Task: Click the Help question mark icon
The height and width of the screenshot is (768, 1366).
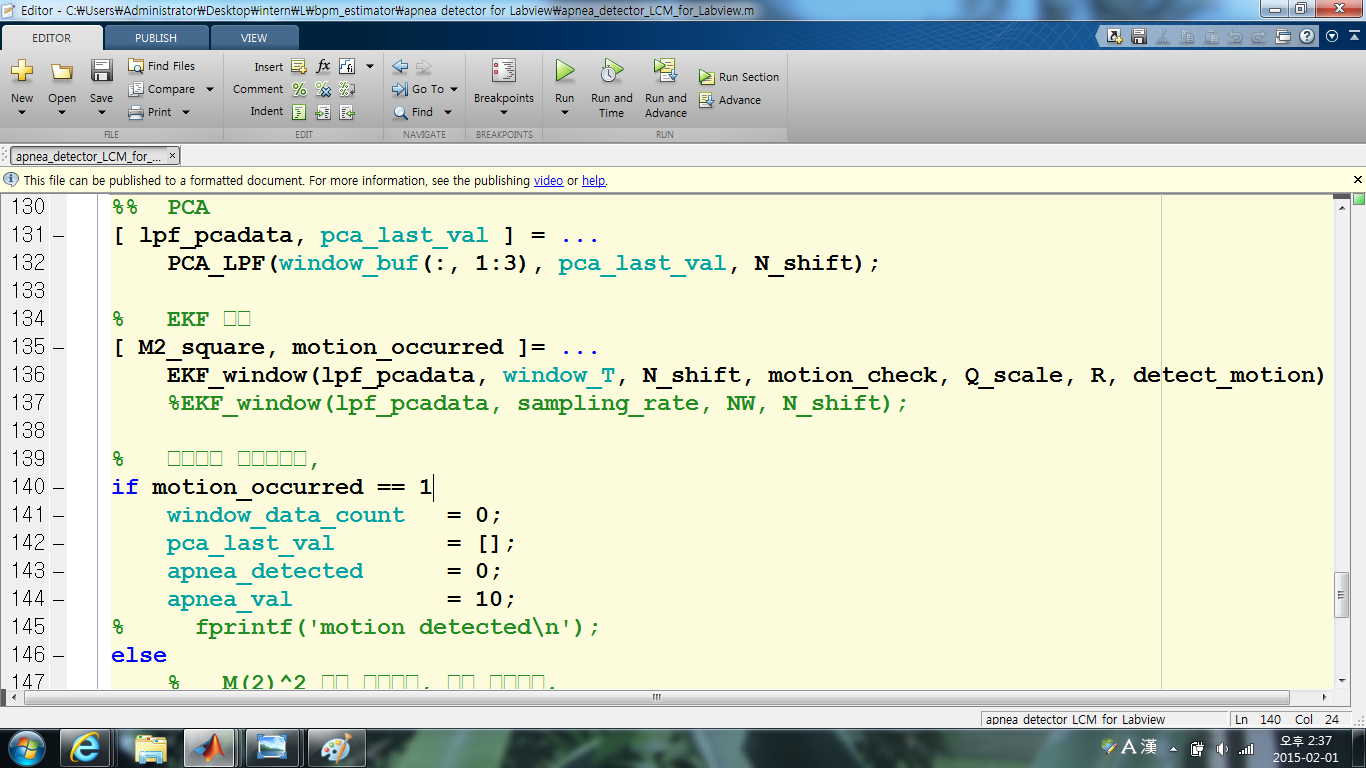Action: click(x=1307, y=37)
